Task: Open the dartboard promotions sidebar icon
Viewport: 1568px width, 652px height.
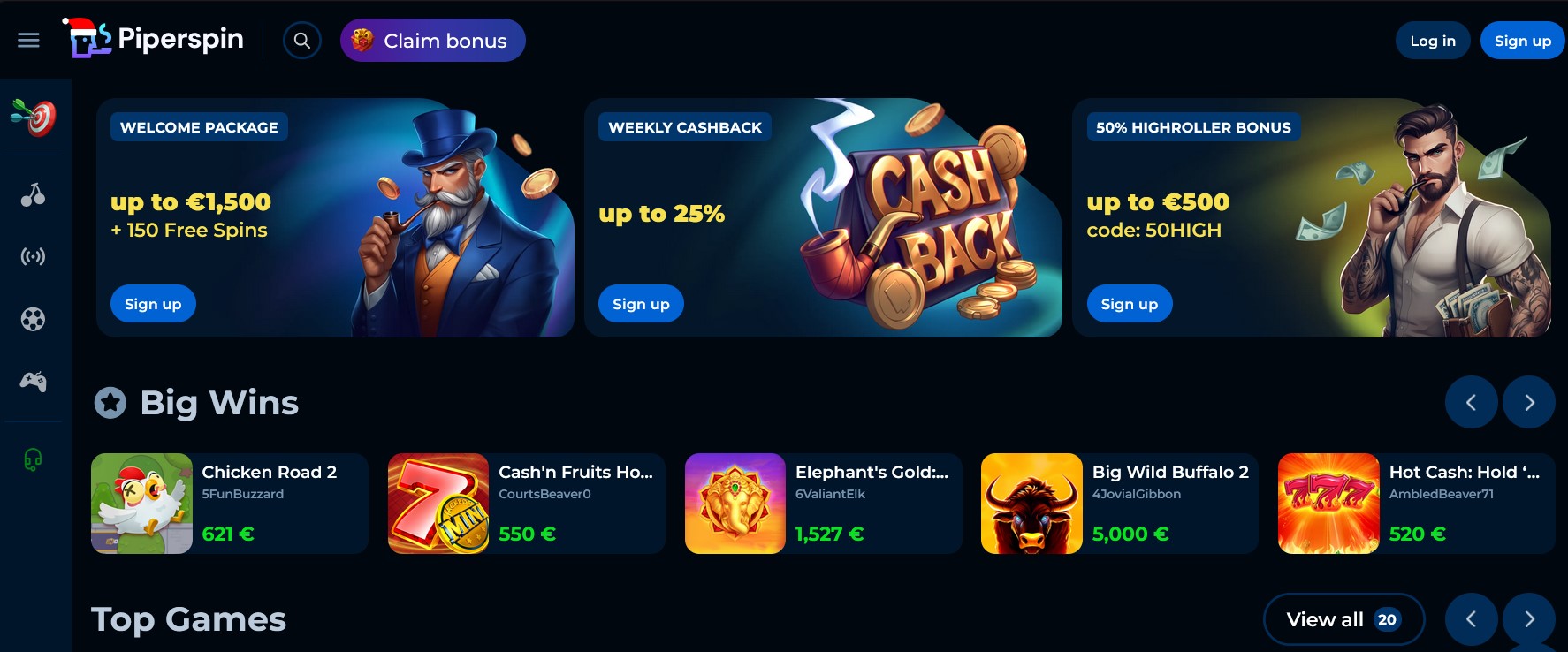Action: tap(34, 117)
